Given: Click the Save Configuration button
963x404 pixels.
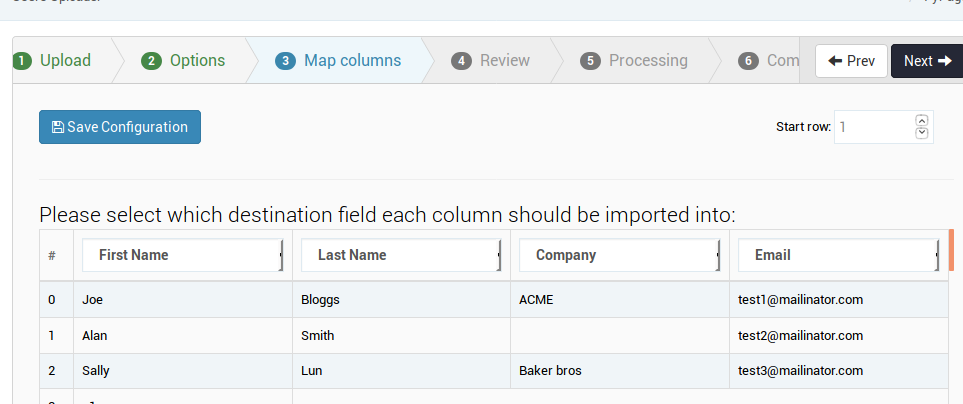Looking at the screenshot, I should click(120, 127).
